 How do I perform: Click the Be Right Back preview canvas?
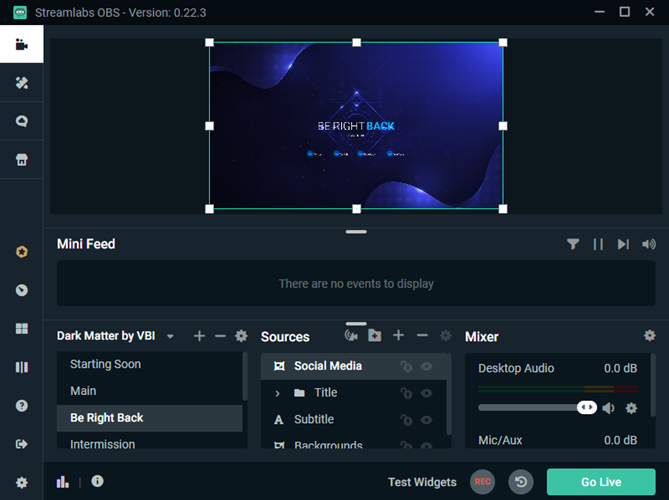tap(356, 125)
